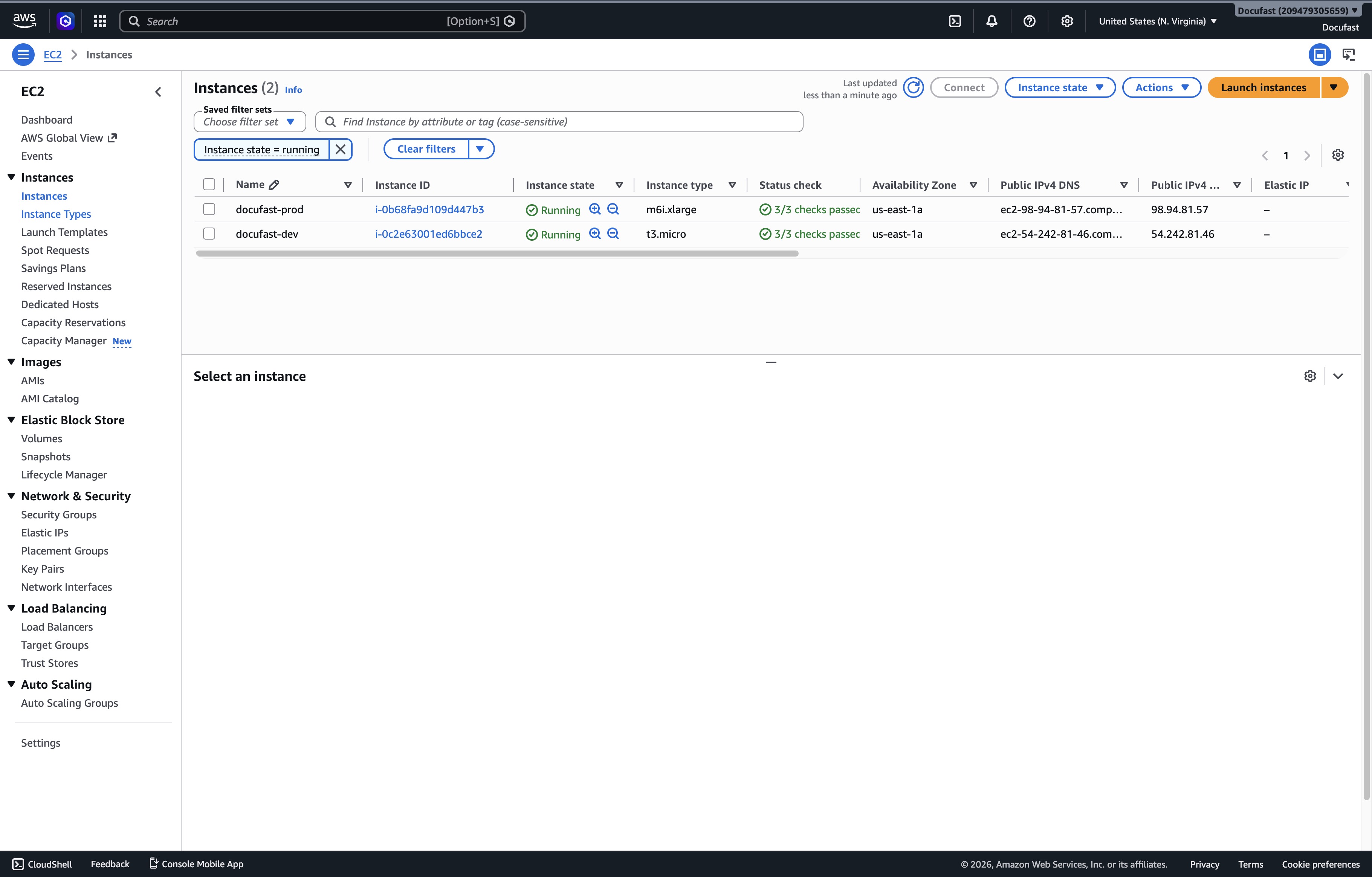Open Dashboard in the EC2 sidebar
The image size is (1372, 877).
pos(47,120)
